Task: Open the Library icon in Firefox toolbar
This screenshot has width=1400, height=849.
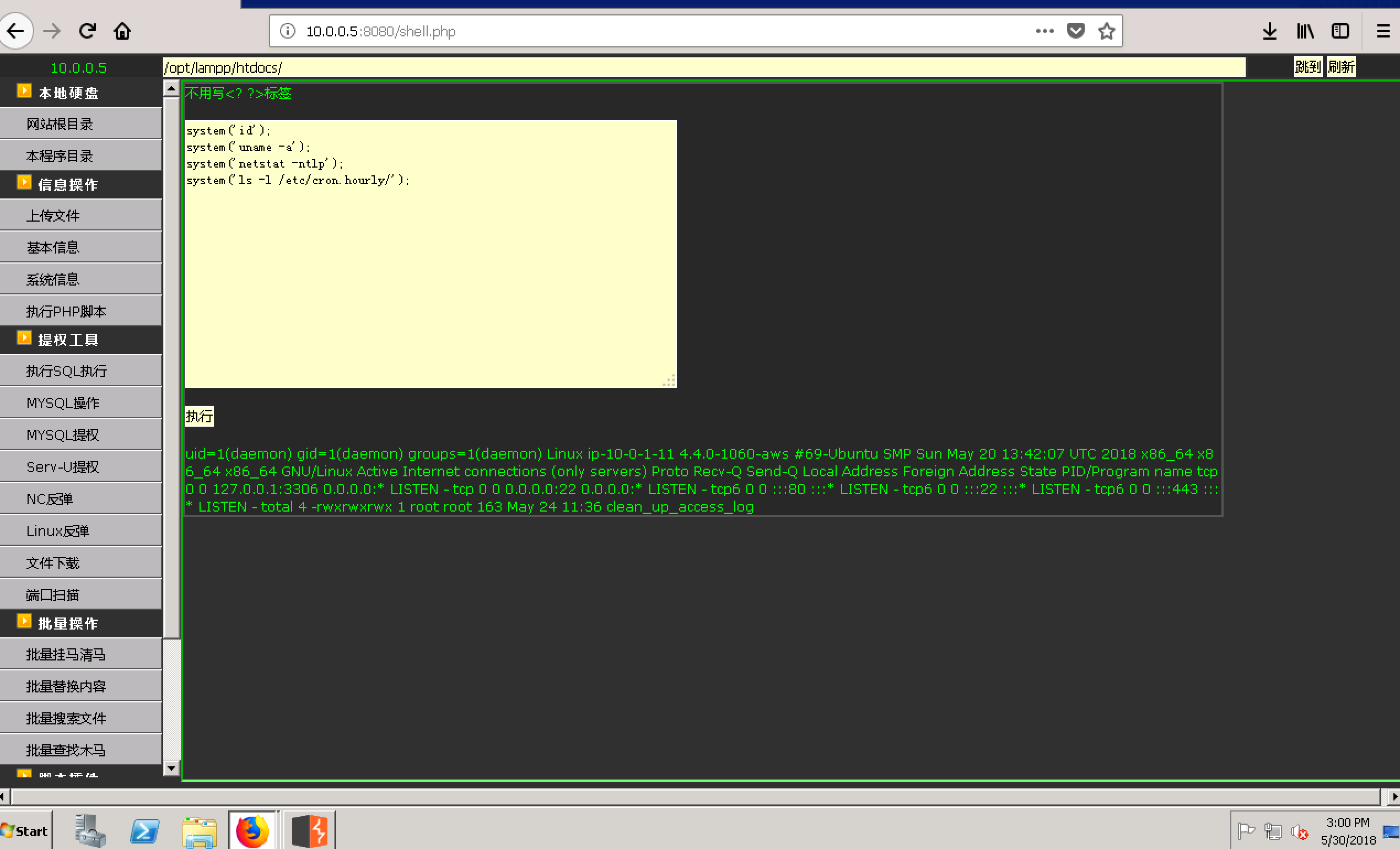Action: coord(1305,31)
